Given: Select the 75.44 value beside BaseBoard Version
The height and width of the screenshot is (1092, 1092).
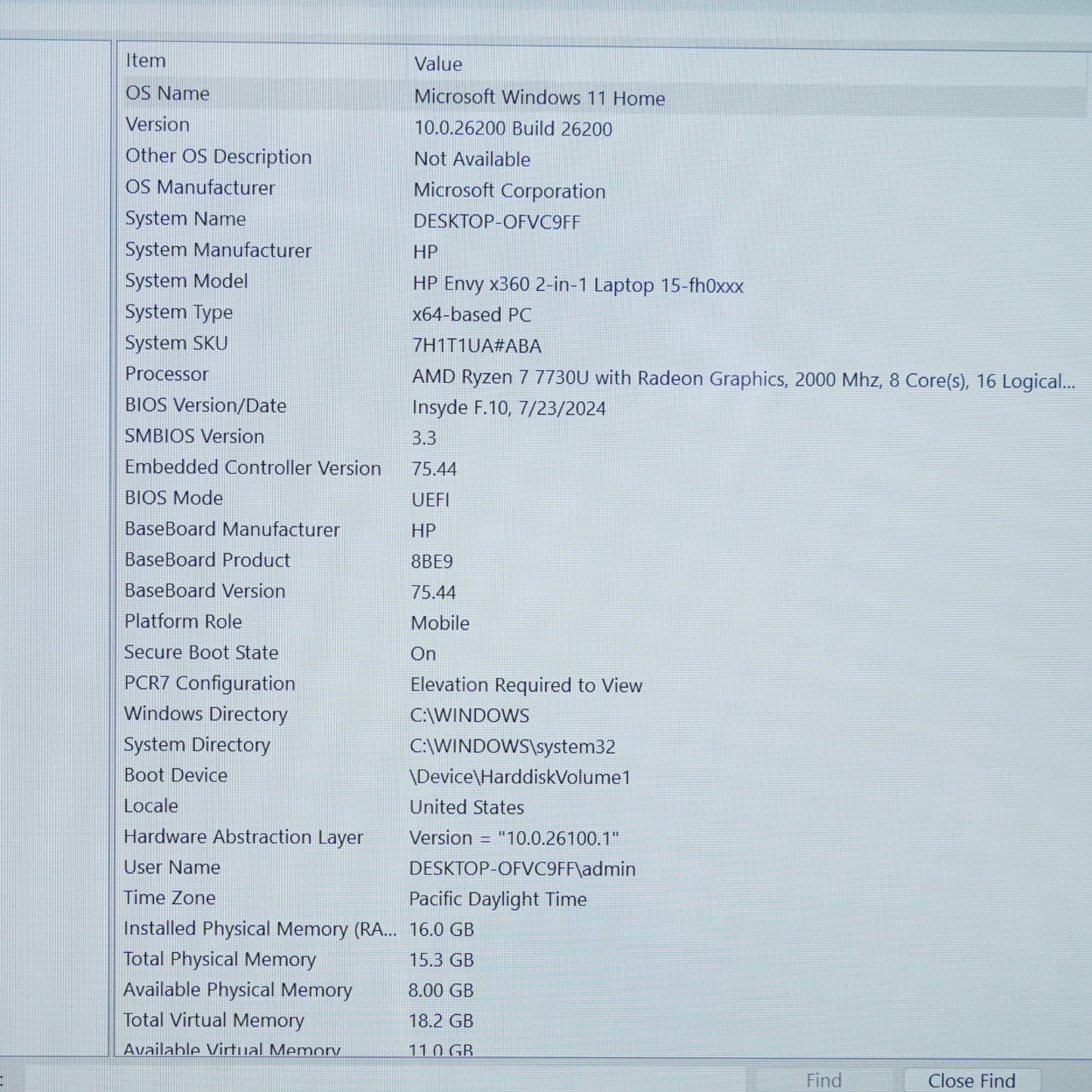Looking at the screenshot, I should point(434,592).
